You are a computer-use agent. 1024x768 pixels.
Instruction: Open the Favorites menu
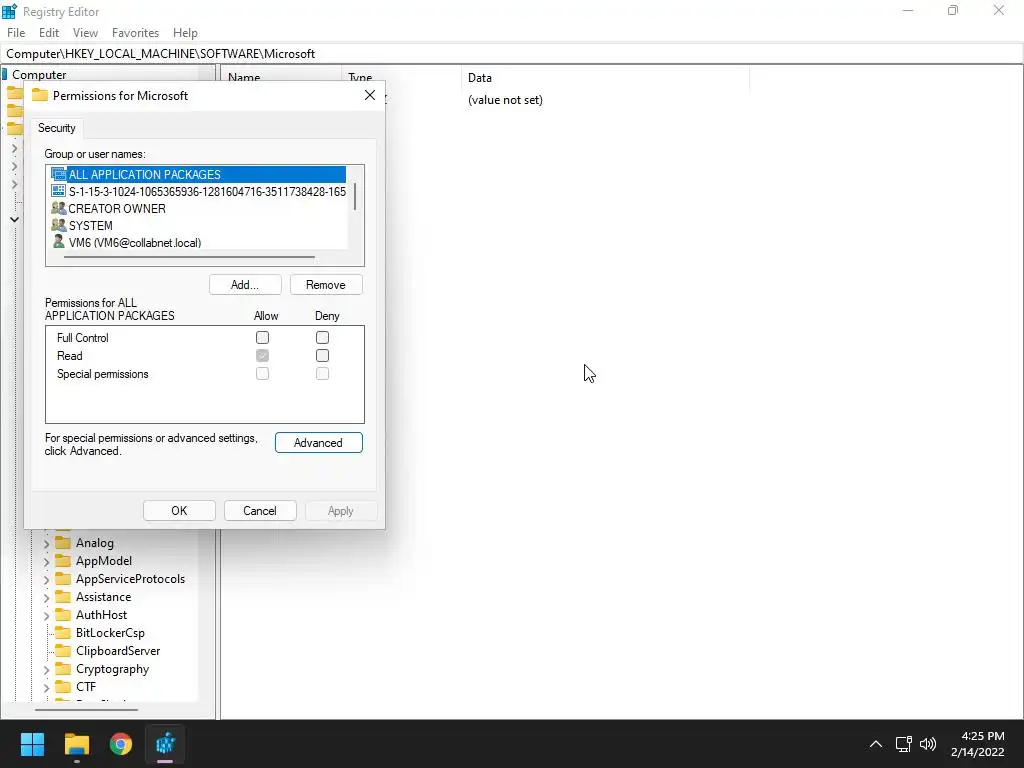pyautogui.click(x=135, y=33)
